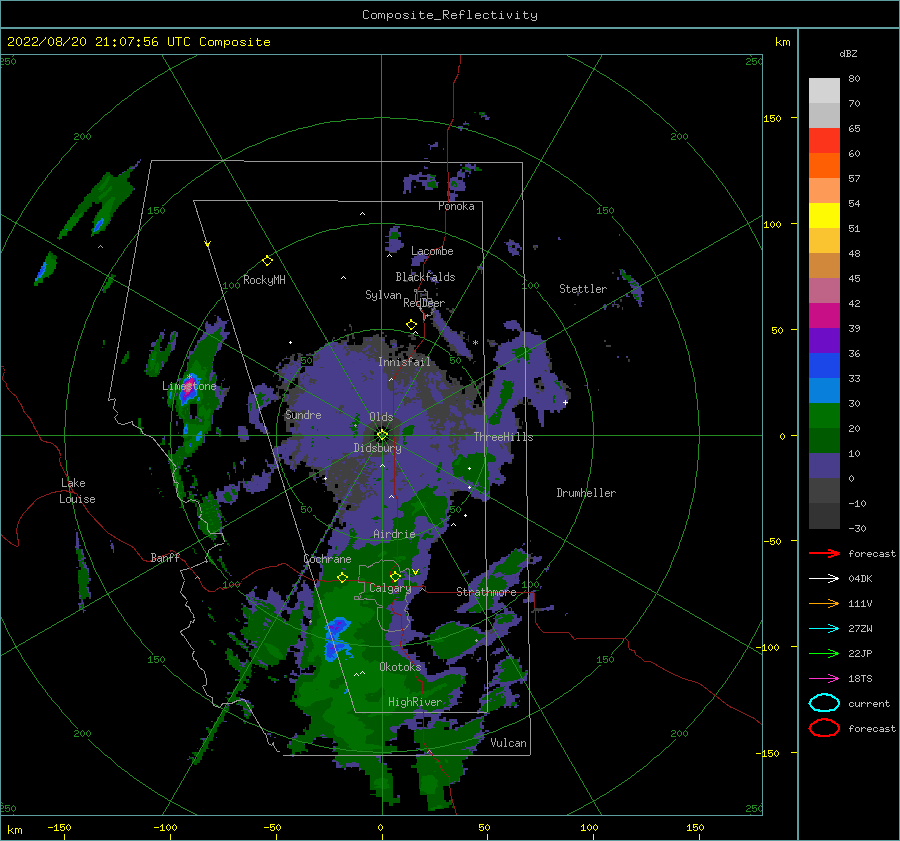
Task: Click the Limestone label
Action: tap(189, 386)
